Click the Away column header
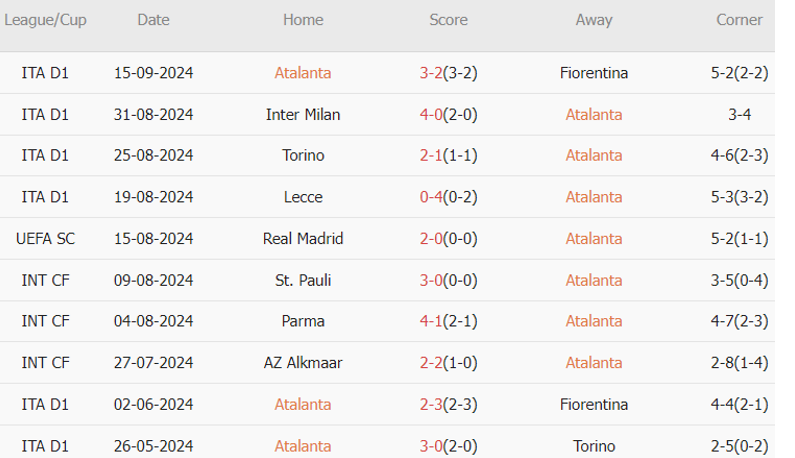The image size is (795, 458). point(594,20)
